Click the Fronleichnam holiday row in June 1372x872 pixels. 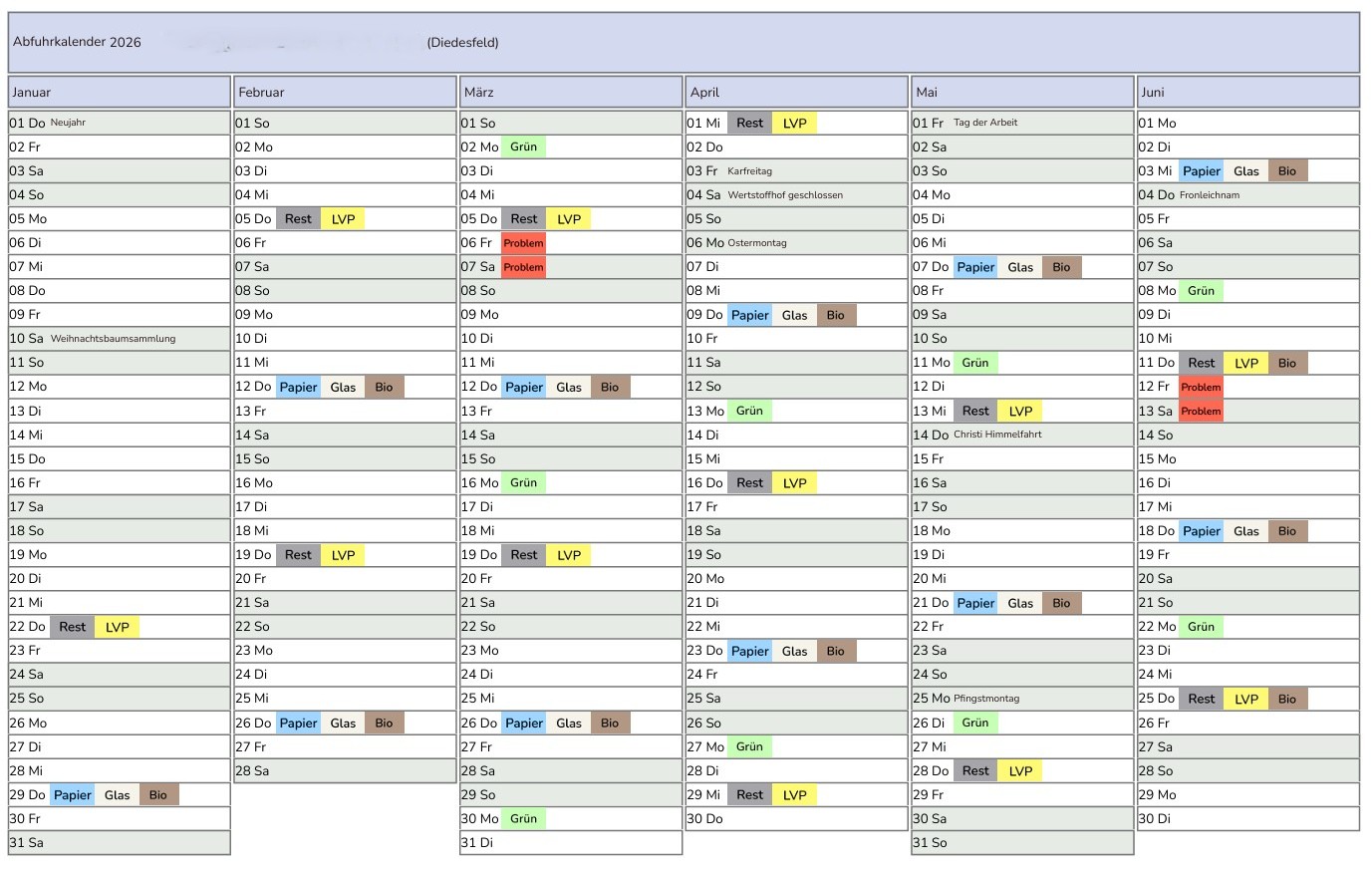tap(1210, 195)
